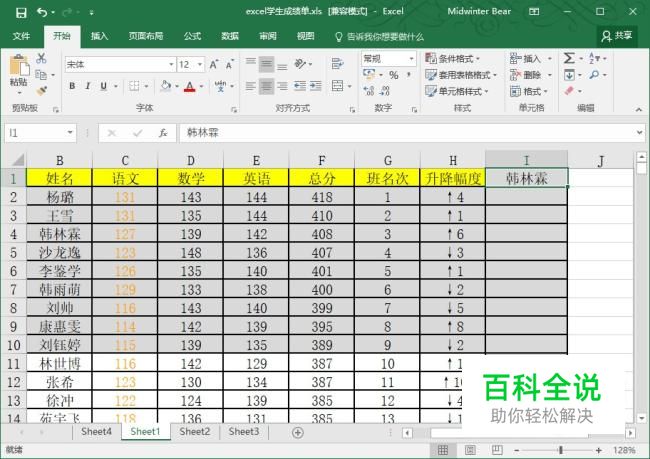
Task: Clear with the eraser icon
Action: point(569,90)
